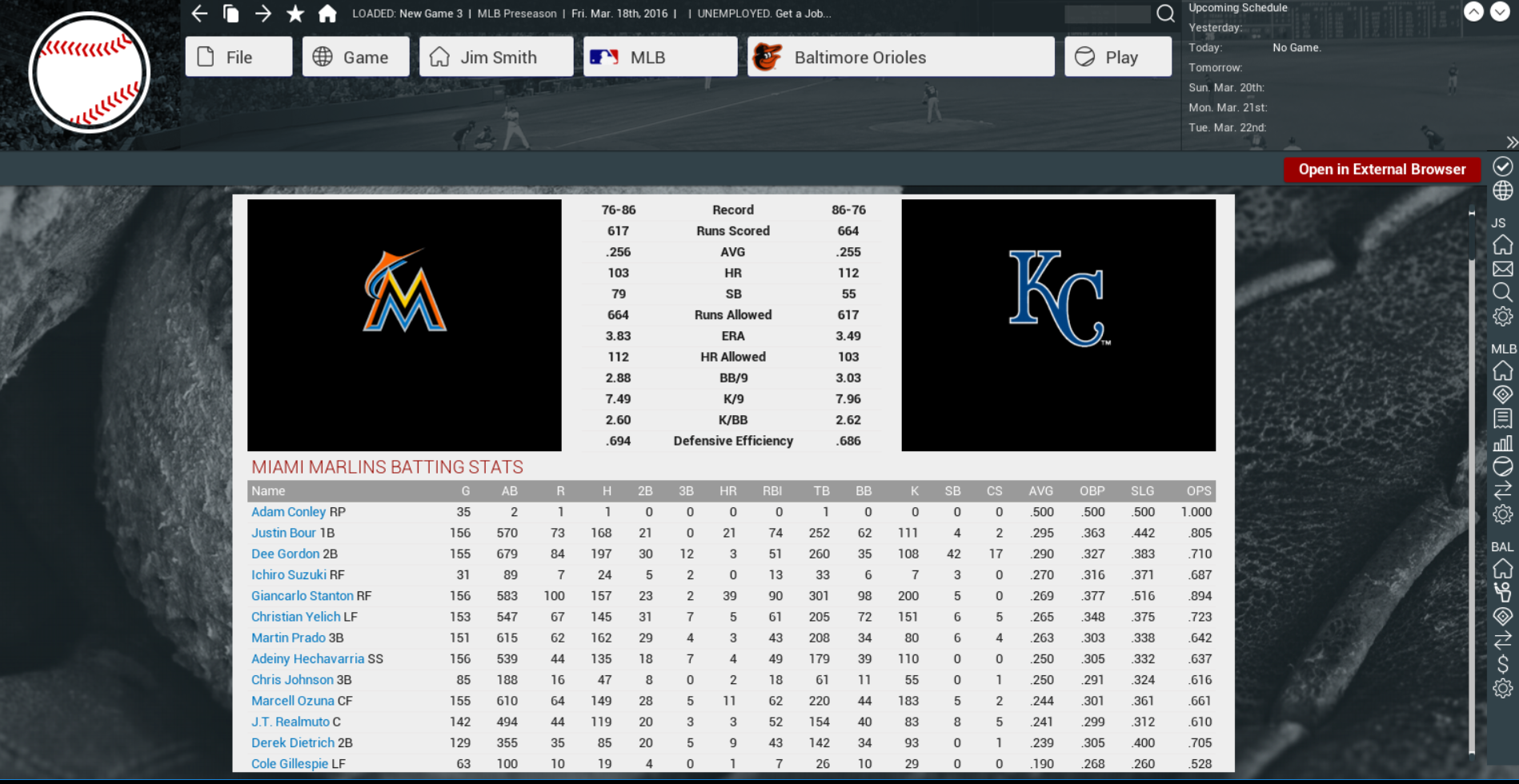Click the Name column header
The width and height of the screenshot is (1519, 784).
268,490
